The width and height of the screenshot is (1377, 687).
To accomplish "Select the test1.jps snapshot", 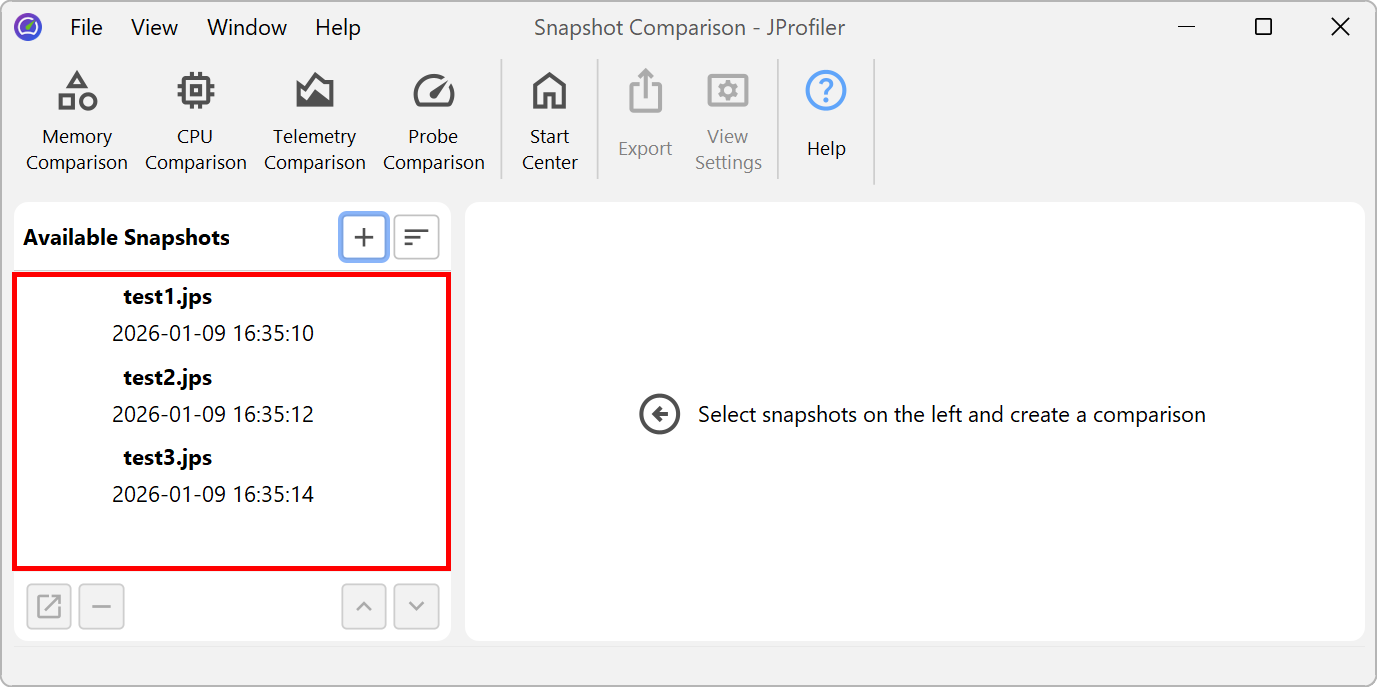I will tap(212, 314).
